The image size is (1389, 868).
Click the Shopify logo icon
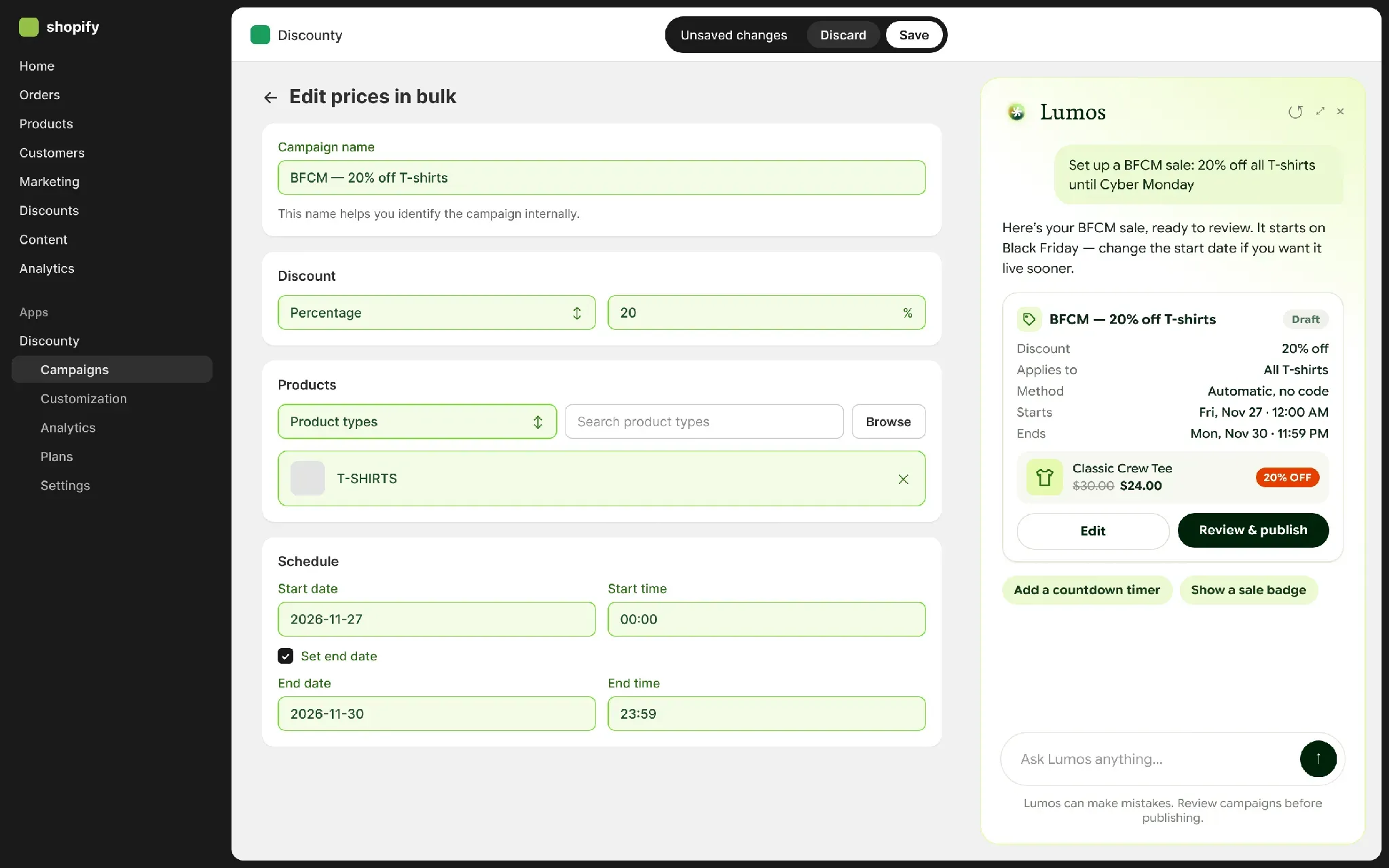tap(29, 27)
